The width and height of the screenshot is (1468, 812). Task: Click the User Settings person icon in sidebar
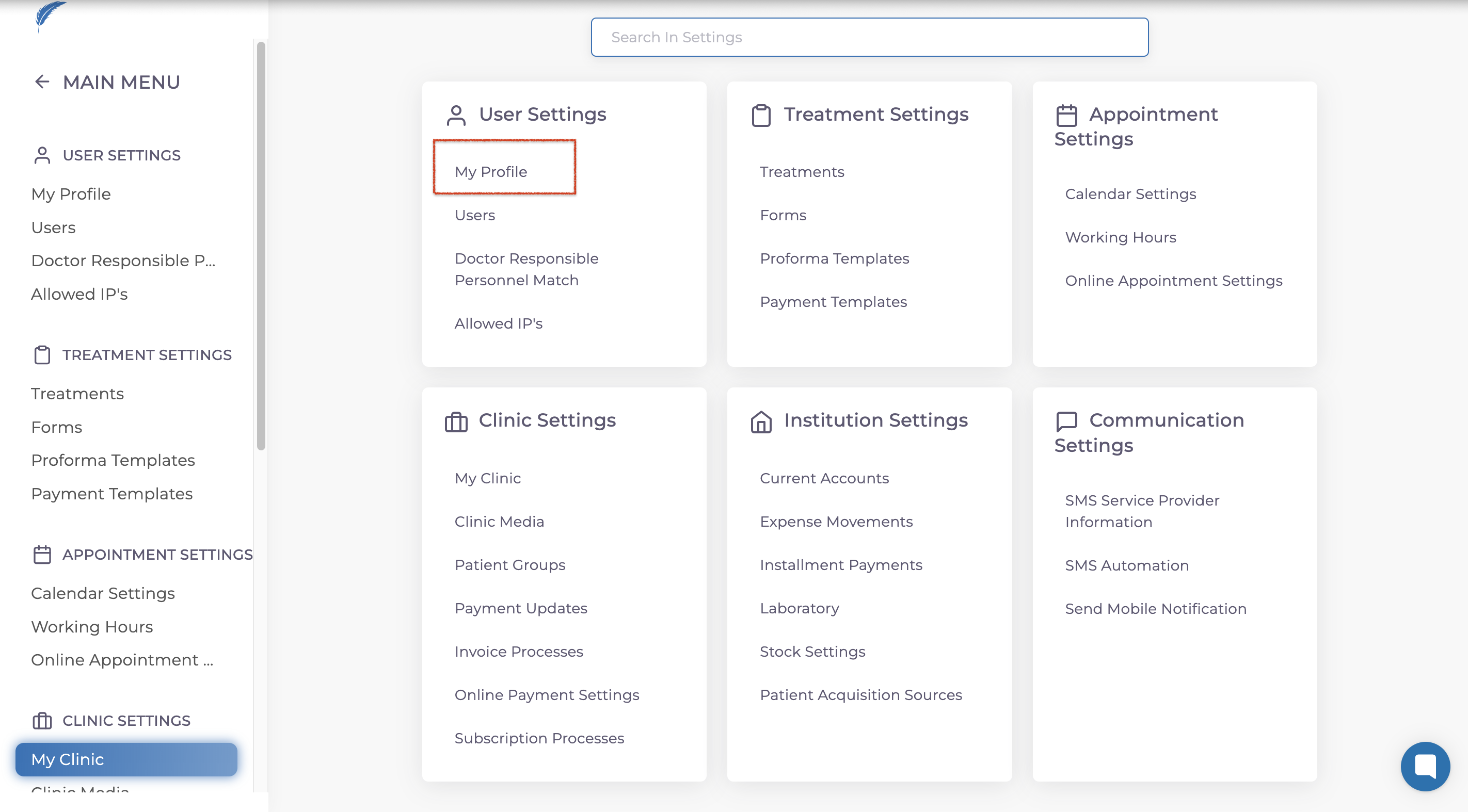42,155
